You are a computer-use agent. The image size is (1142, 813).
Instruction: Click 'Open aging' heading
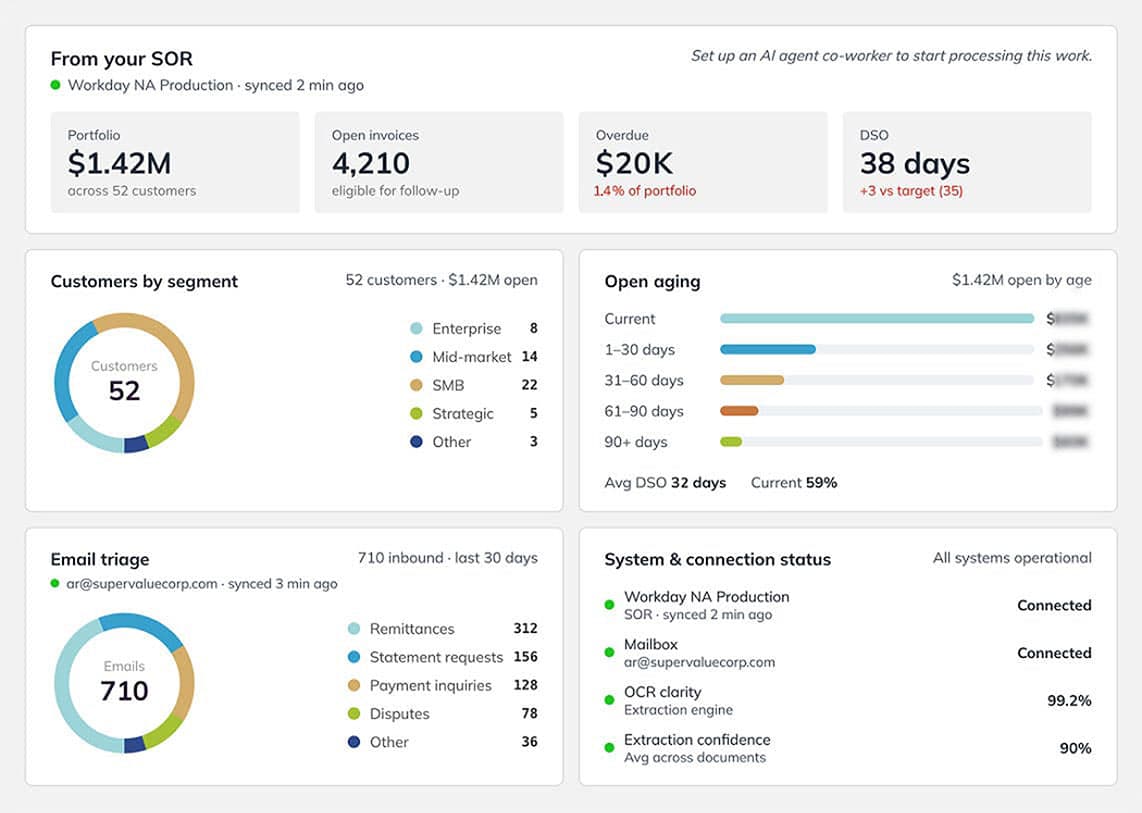coord(653,282)
